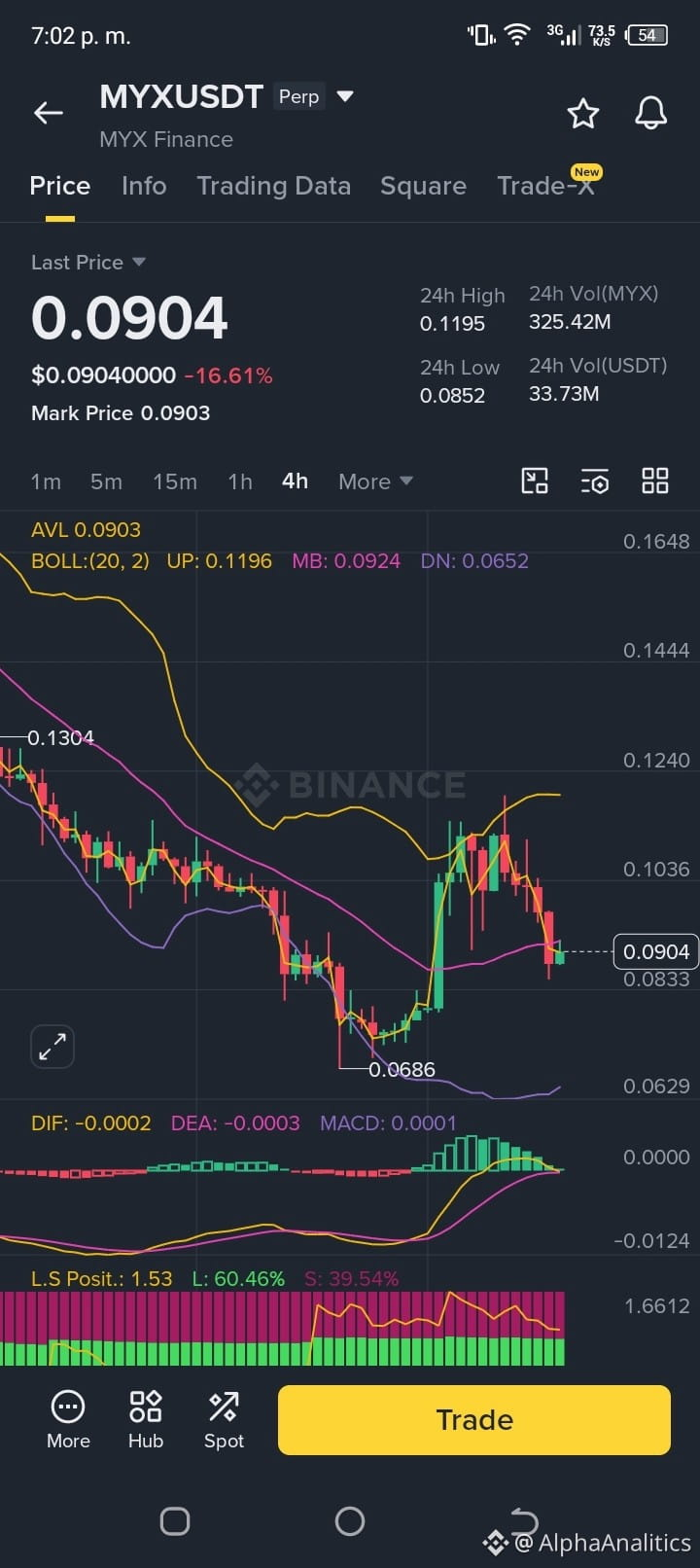This screenshot has height=1568, width=700.
Task: Open the four-square chart layout grid icon
Action: [x=655, y=481]
